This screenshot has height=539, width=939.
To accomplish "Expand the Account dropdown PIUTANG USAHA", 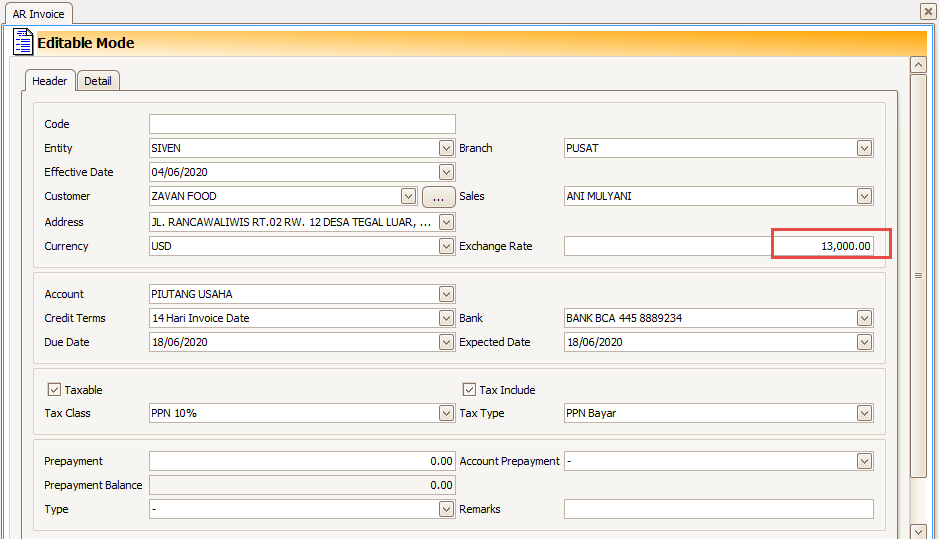I will coord(446,294).
